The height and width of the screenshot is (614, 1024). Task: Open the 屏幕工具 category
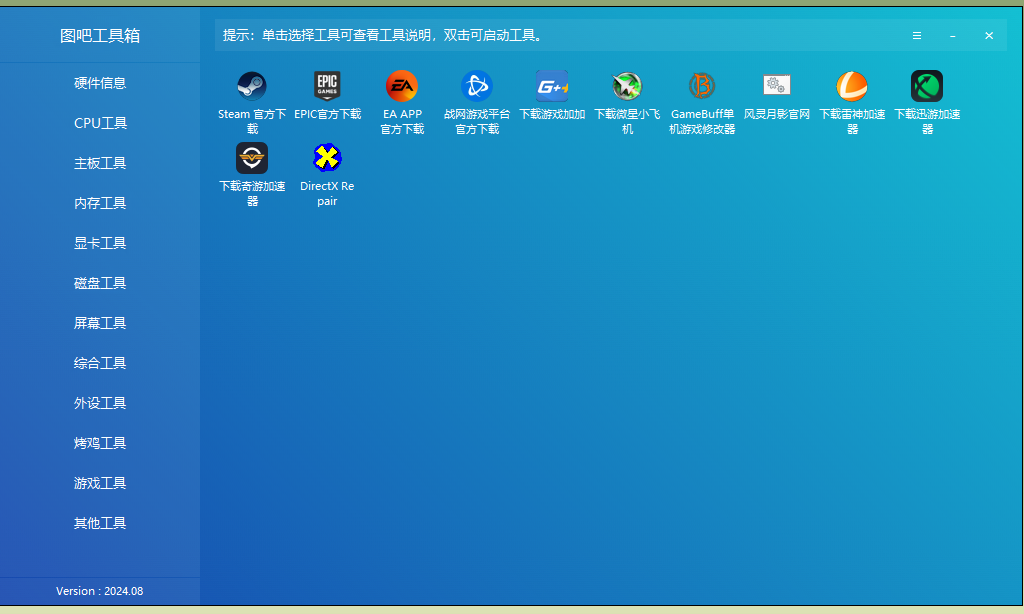[100, 323]
